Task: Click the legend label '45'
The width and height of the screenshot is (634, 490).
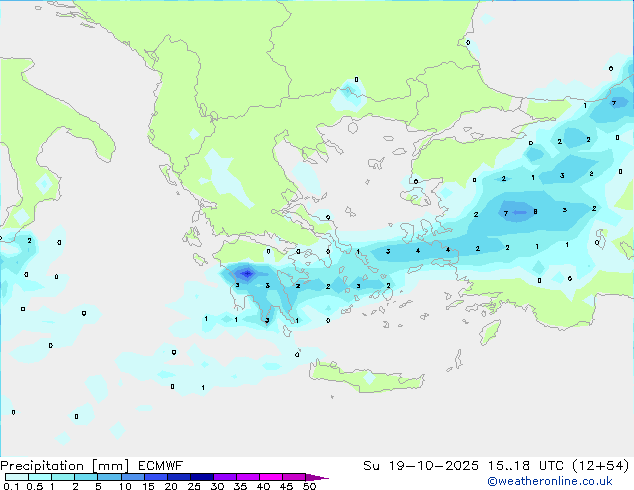Action: click(x=286, y=486)
